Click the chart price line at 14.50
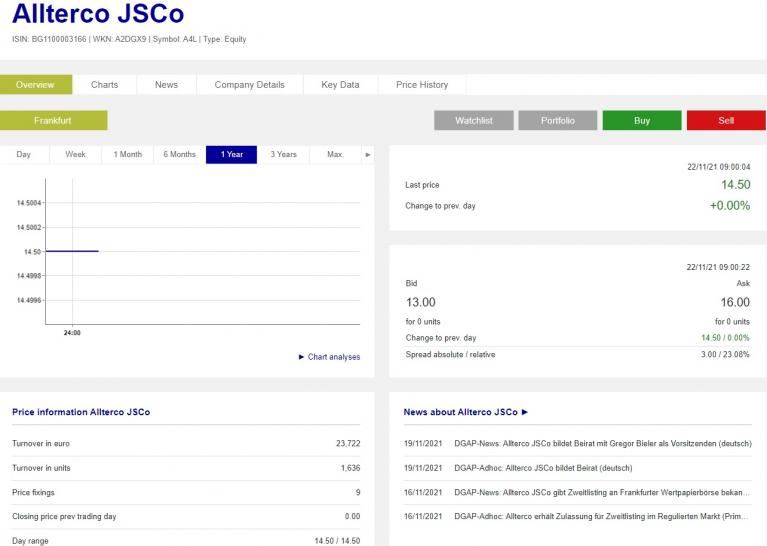 click(x=72, y=251)
